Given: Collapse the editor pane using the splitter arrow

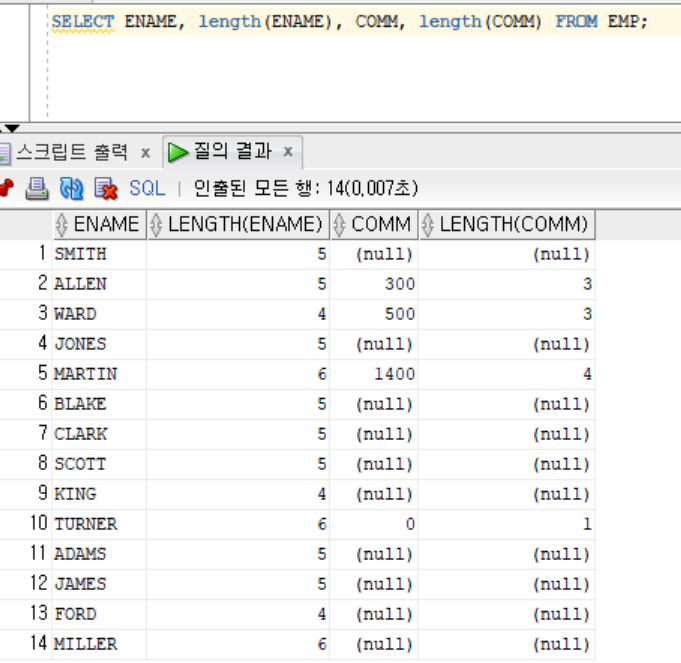Looking at the screenshot, I should pyautogui.click(x=10, y=129).
